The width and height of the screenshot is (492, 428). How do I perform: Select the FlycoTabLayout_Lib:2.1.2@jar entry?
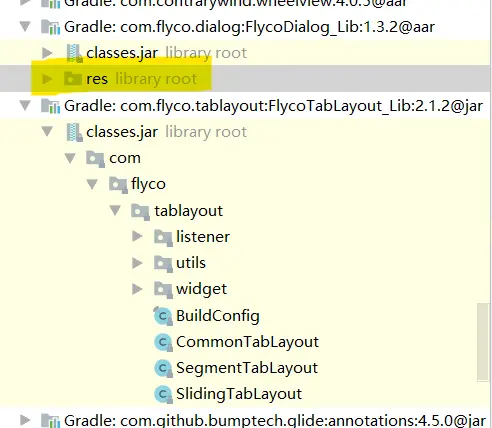tap(273, 106)
